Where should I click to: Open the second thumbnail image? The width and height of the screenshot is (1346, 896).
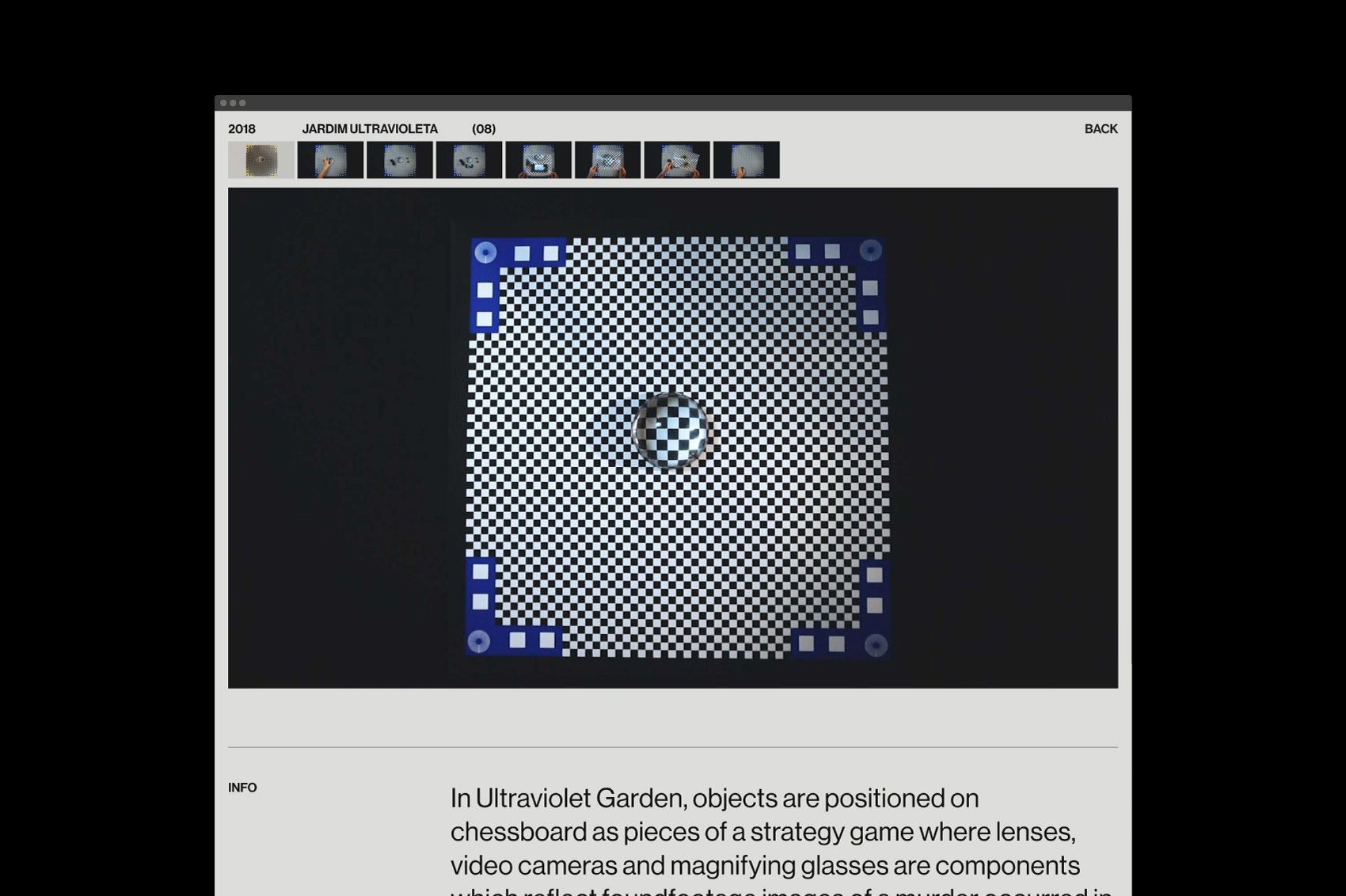tap(330, 160)
